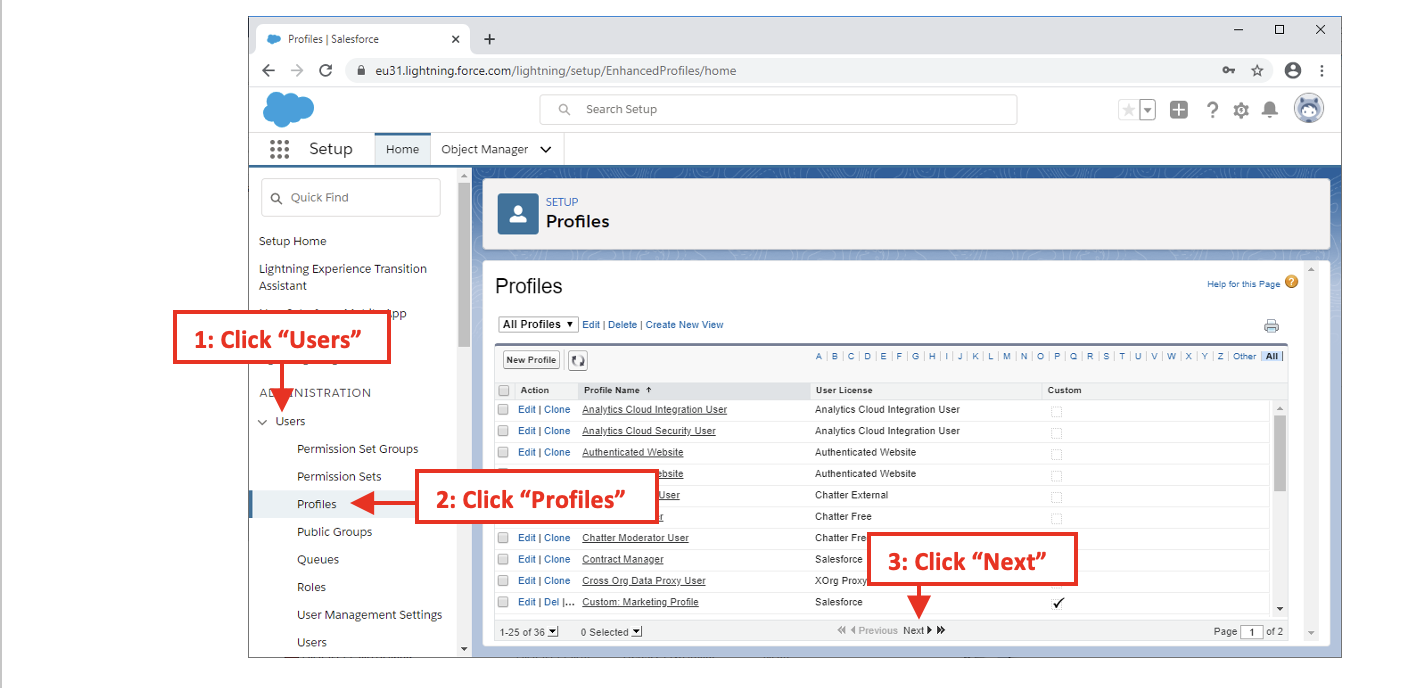
Task: Open the global actions plus icon
Action: tap(1179, 110)
